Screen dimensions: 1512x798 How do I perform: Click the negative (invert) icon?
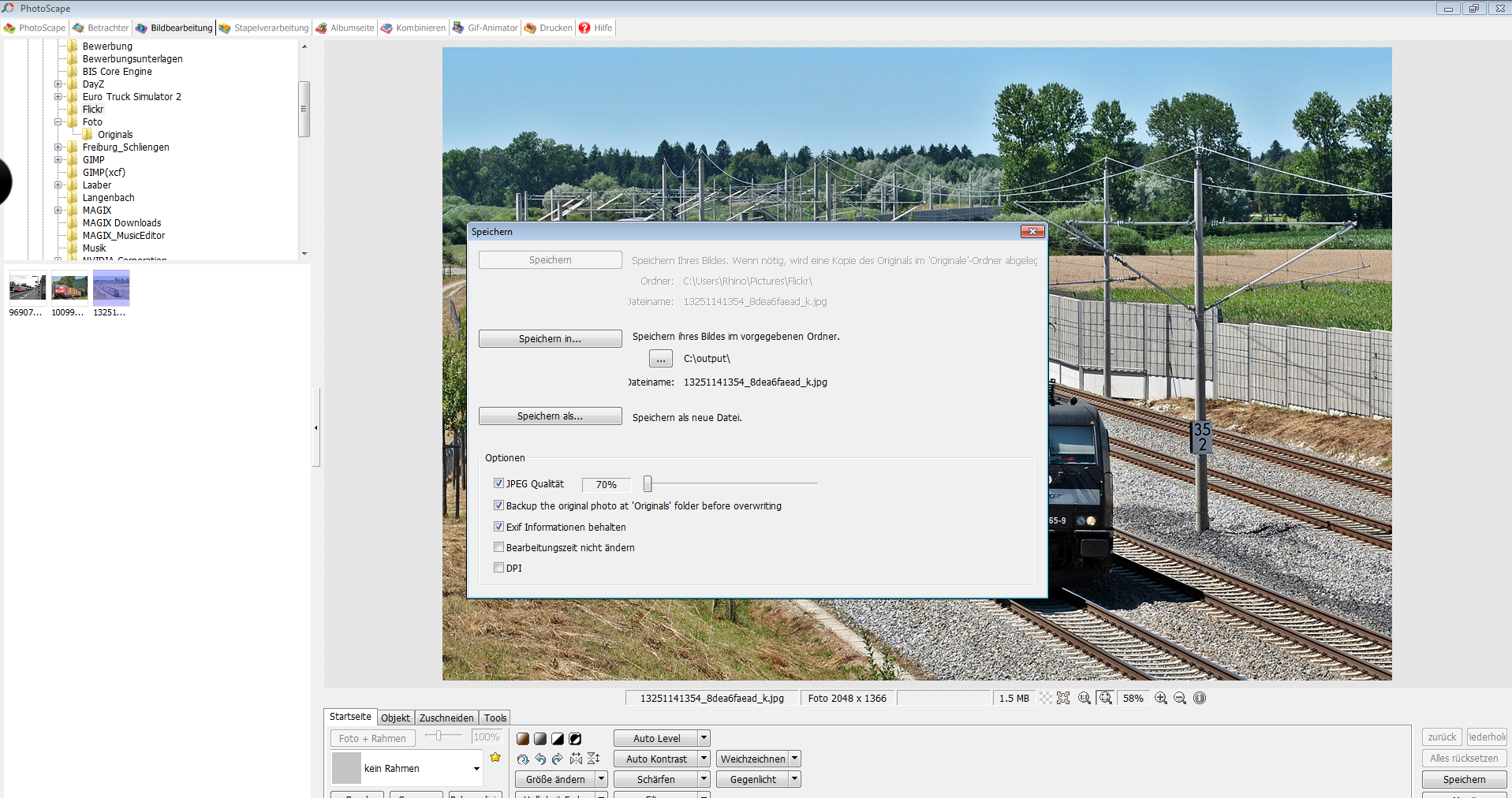[575, 739]
